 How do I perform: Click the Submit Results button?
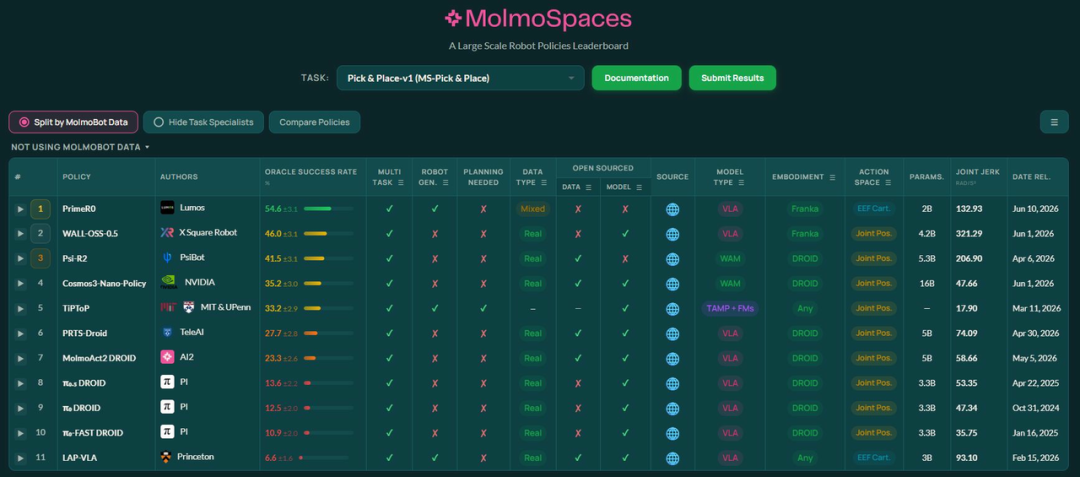pyautogui.click(x=732, y=78)
